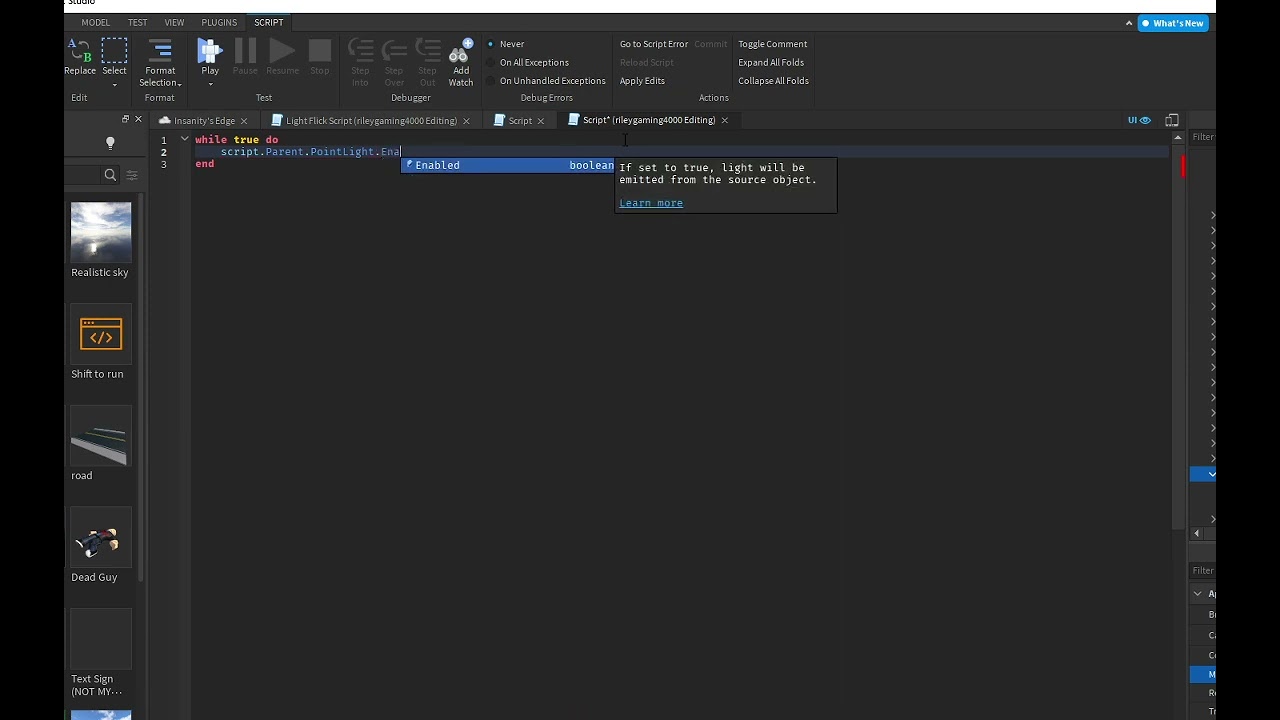Click the editor scrollbar up arrow
1280x720 pixels.
1177,137
